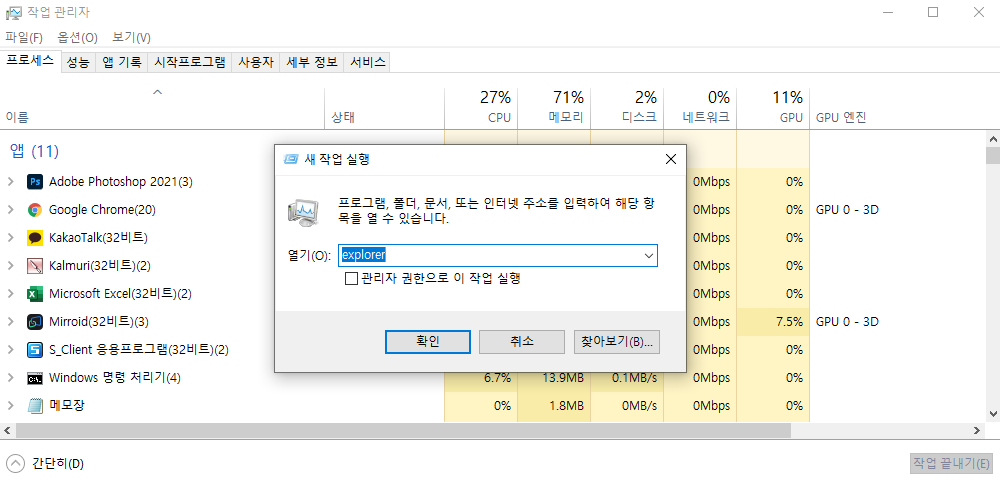Sort by the 메모리 column header
Viewport: 1000px width, 487px height.
point(554,107)
